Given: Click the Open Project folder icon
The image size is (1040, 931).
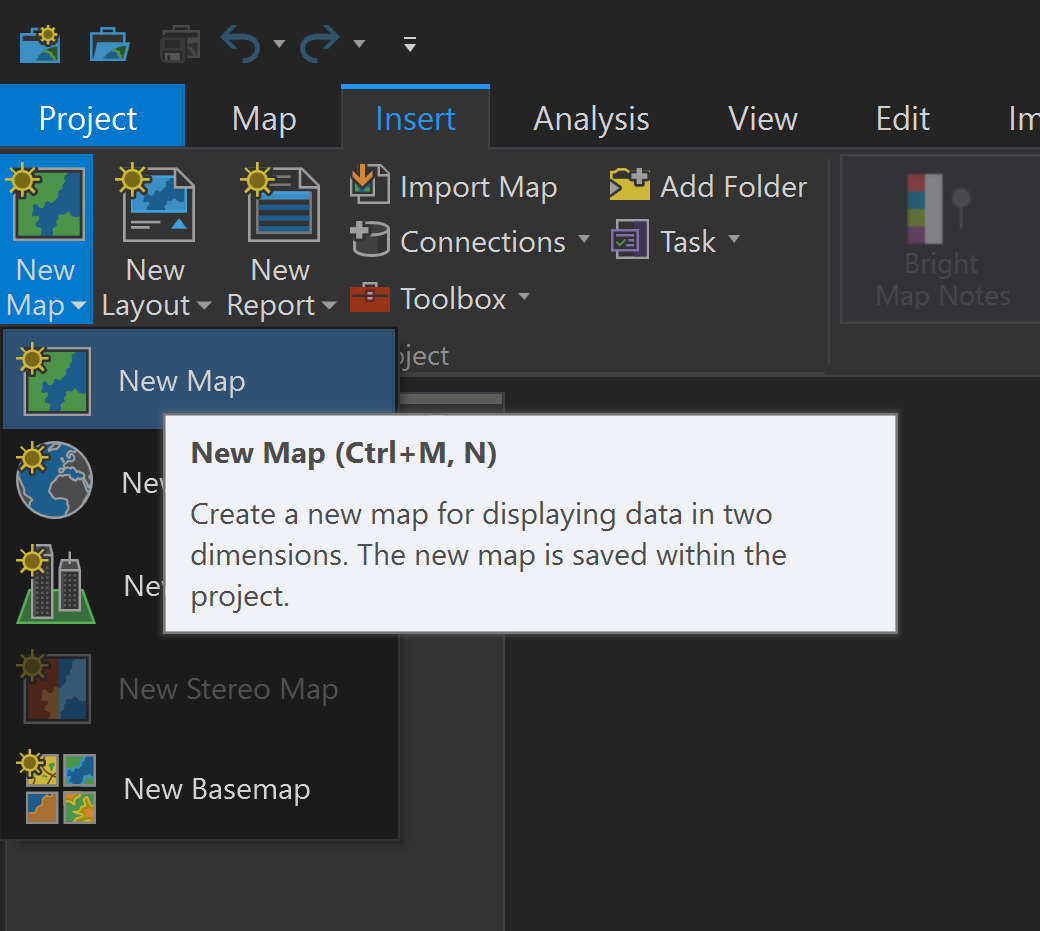Looking at the screenshot, I should click(108, 44).
